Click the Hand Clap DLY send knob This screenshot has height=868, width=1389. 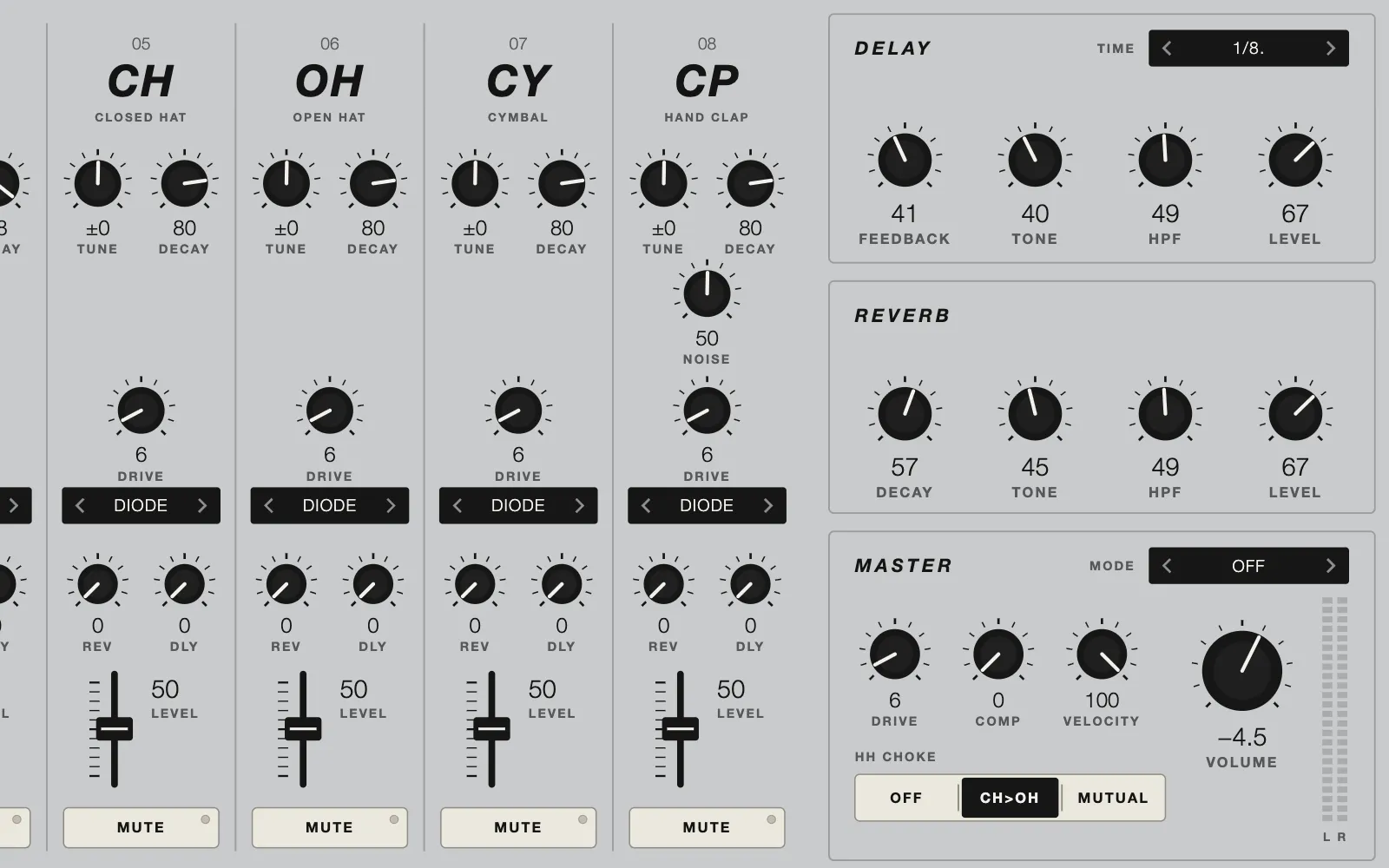click(x=750, y=584)
